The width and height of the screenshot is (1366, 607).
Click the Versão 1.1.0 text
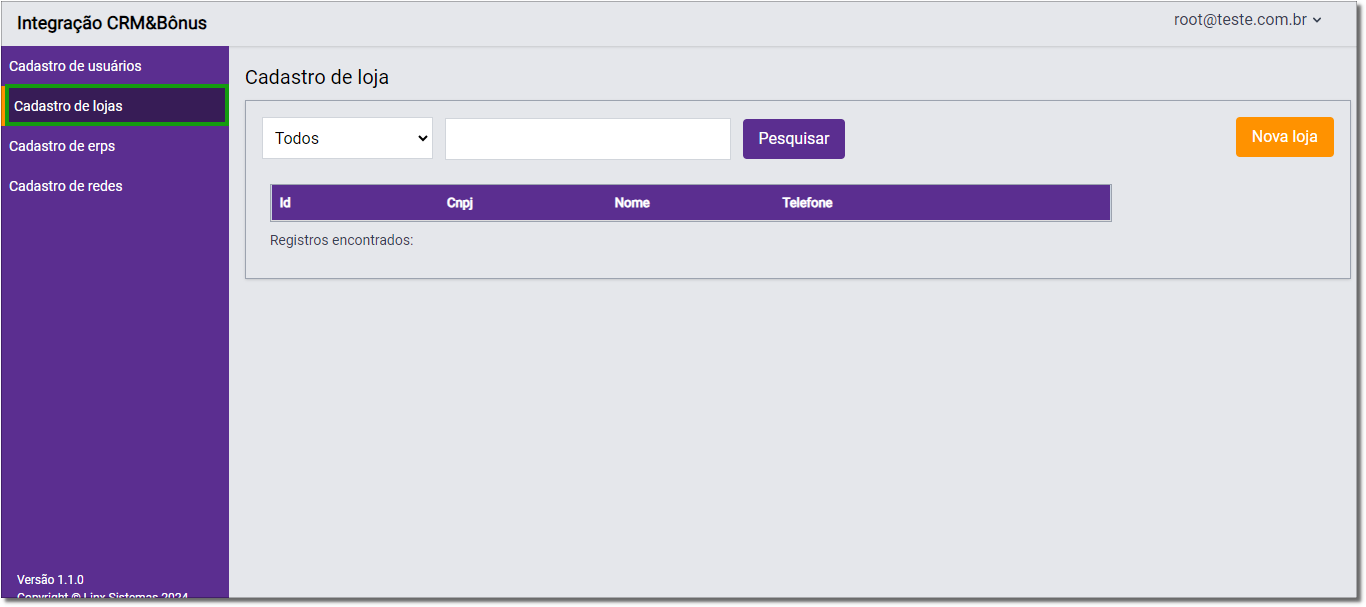coord(50,580)
